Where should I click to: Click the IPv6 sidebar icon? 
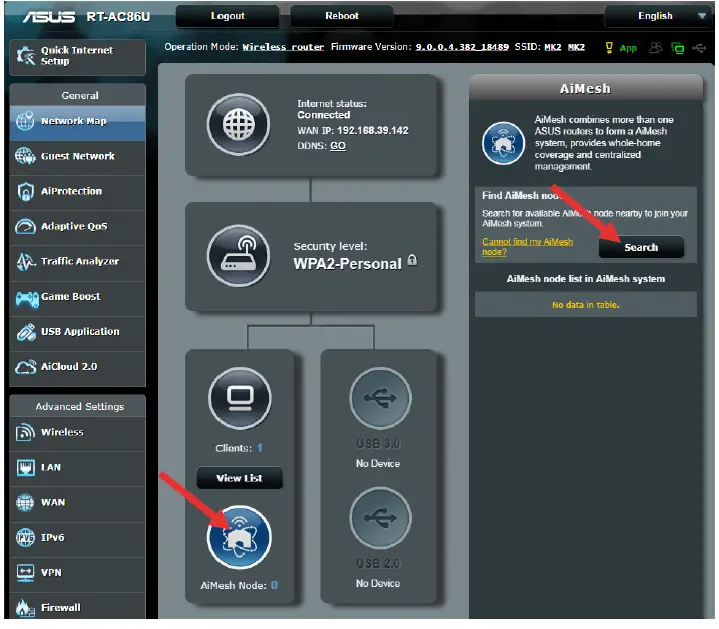tap(25, 537)
